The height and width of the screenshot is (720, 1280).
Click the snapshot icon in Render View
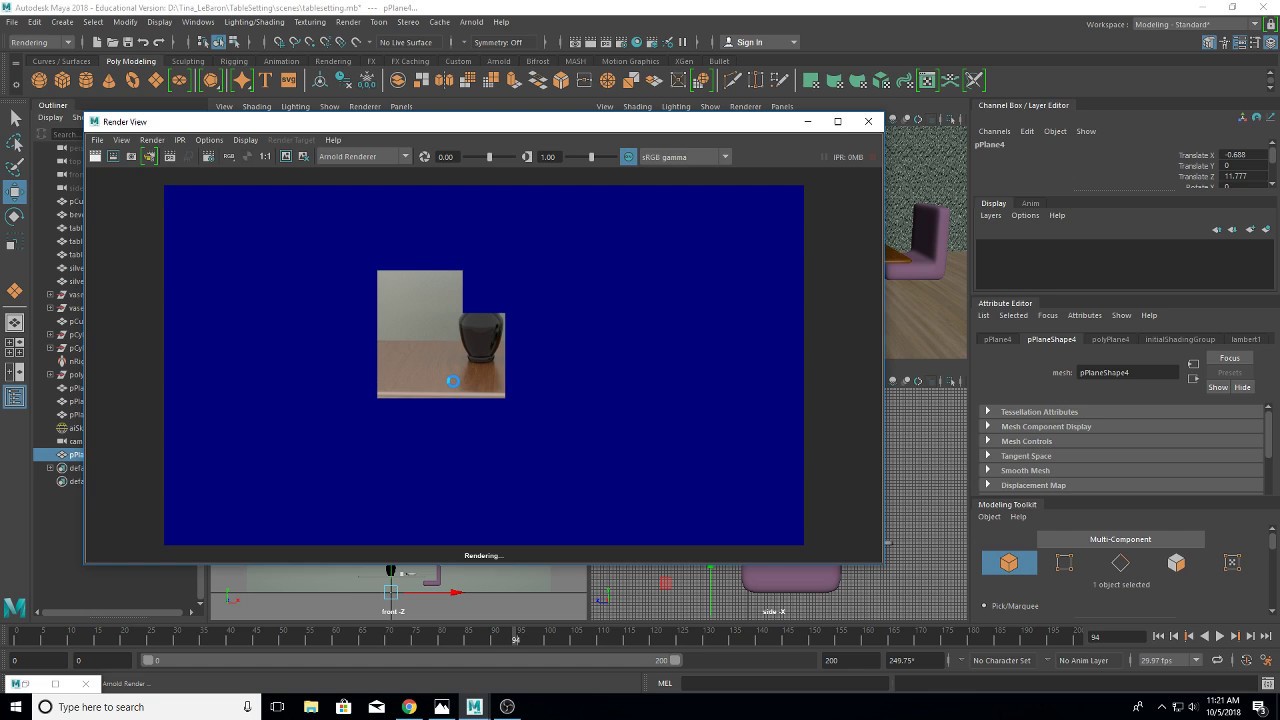coord(131,156)
